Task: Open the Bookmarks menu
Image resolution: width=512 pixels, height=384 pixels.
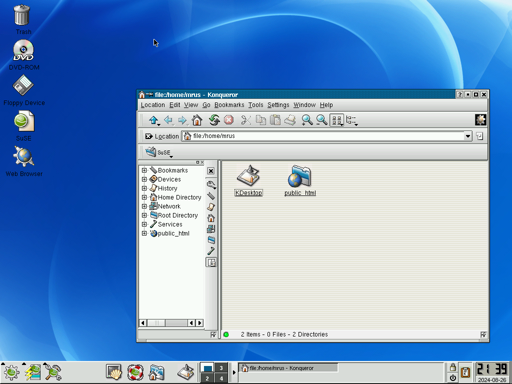Action: [x=229, y=105]
